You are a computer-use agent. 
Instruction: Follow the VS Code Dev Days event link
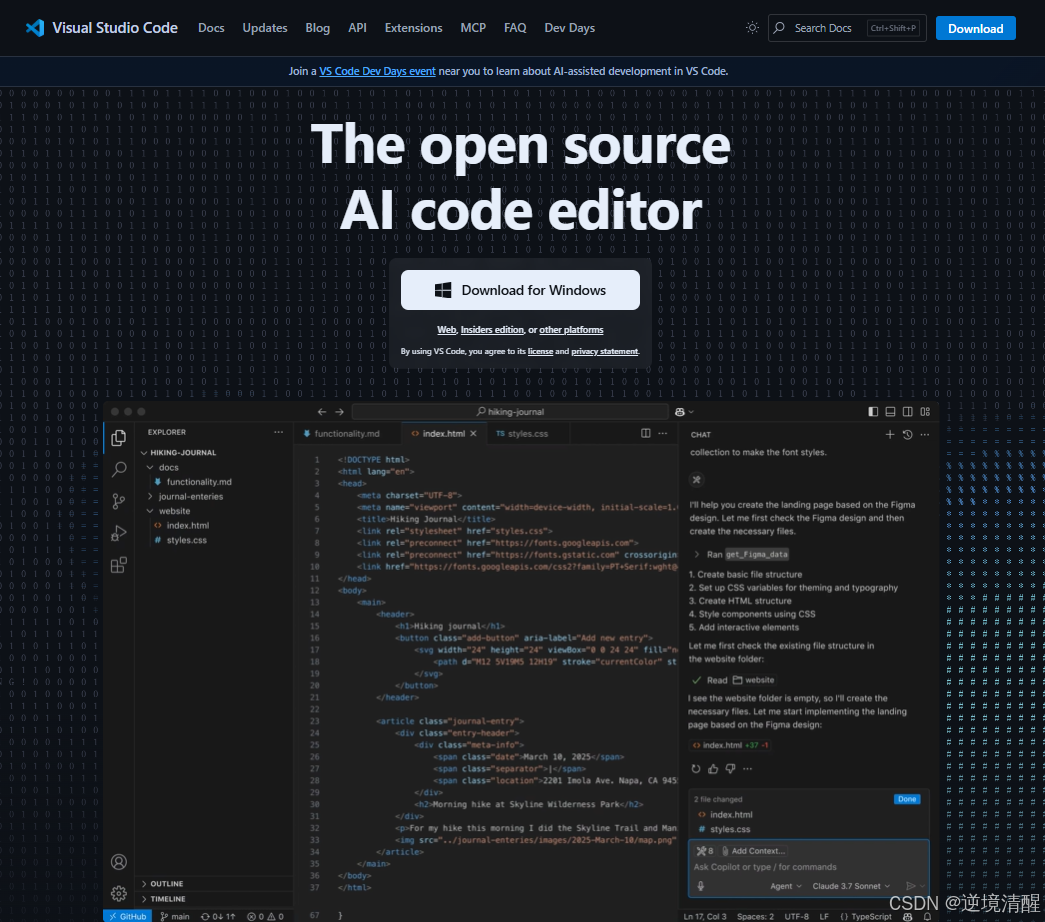click(377, 71)
